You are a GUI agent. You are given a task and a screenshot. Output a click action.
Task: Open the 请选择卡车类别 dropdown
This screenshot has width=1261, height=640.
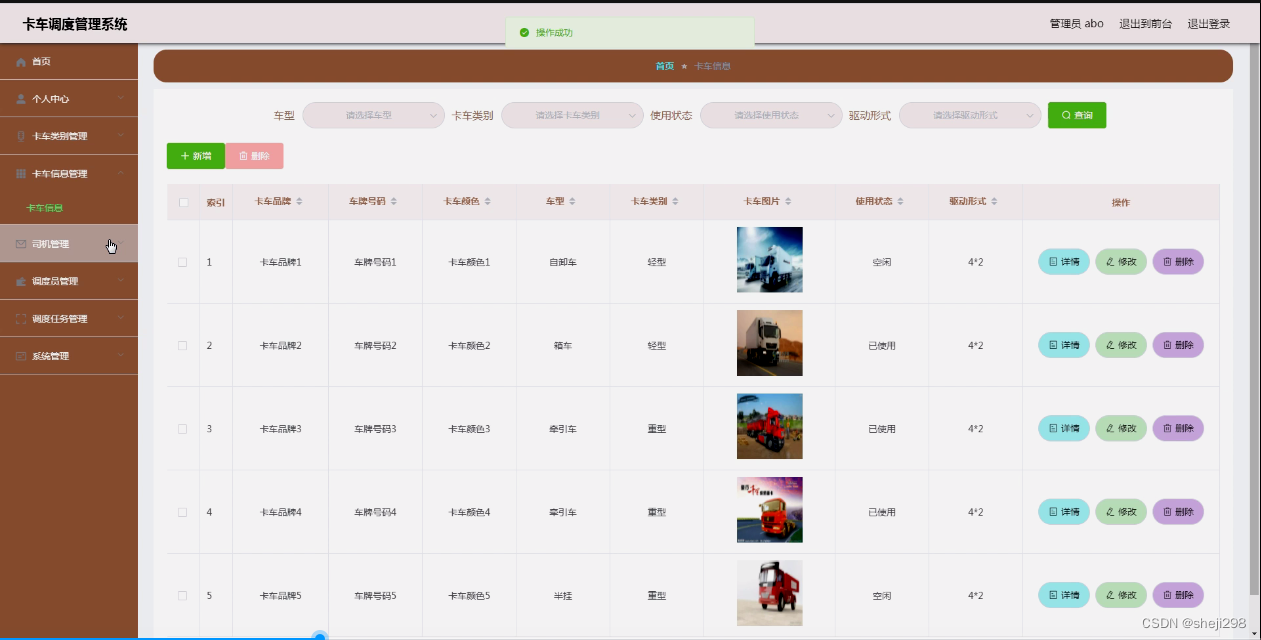(570, 115)
